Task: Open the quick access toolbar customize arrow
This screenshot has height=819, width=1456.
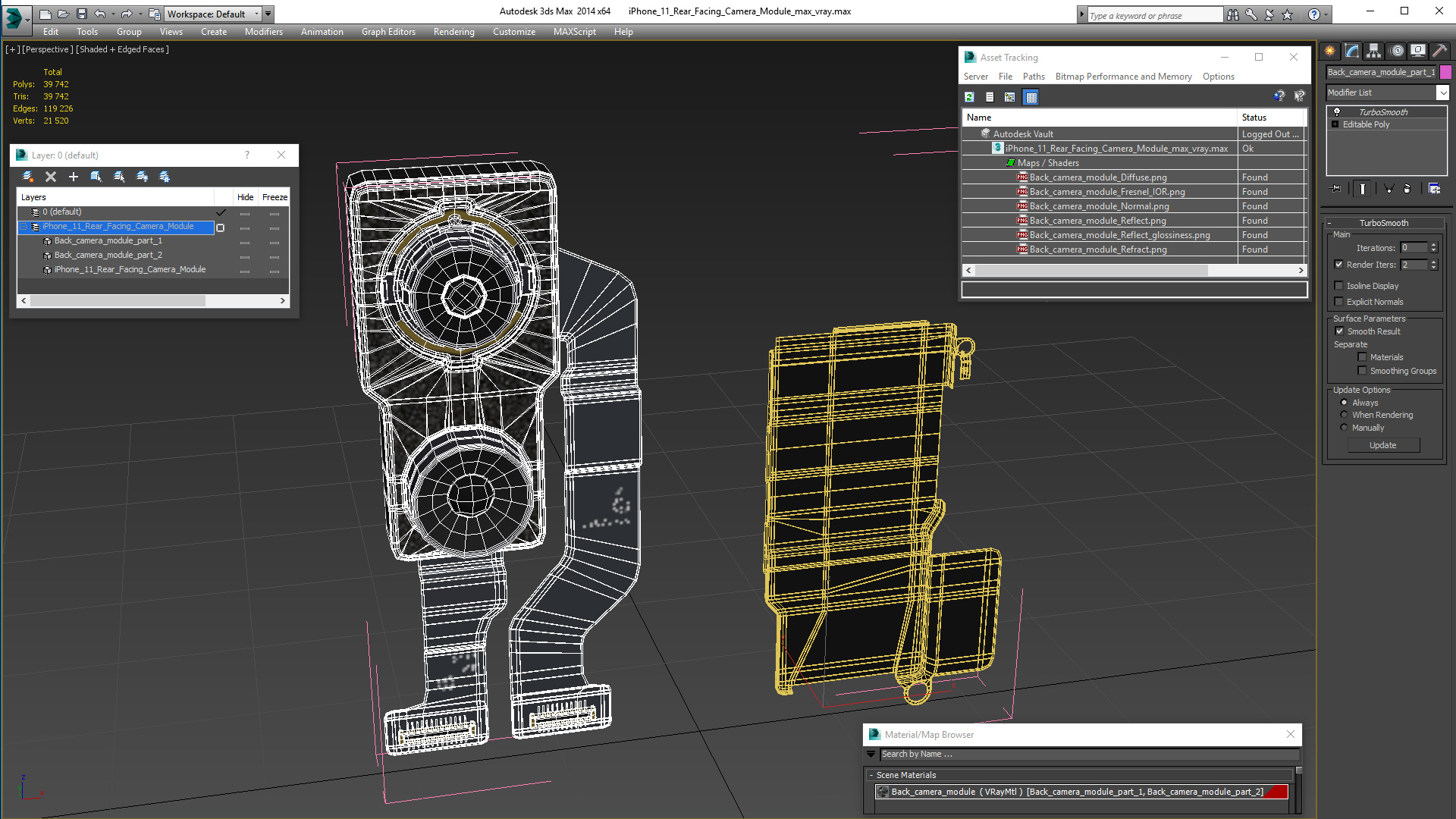Action: pyautogui.click(x=268, y=14)
